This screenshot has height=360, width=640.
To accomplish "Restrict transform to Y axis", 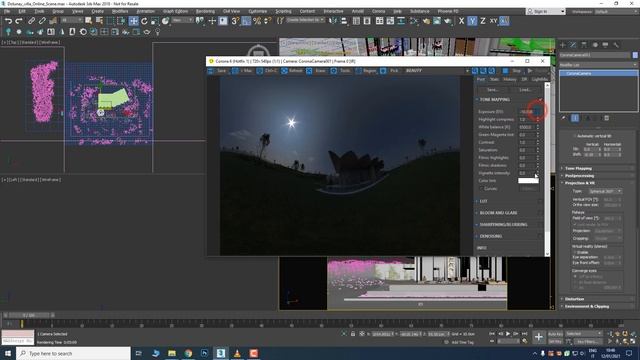I will point(472,21).
